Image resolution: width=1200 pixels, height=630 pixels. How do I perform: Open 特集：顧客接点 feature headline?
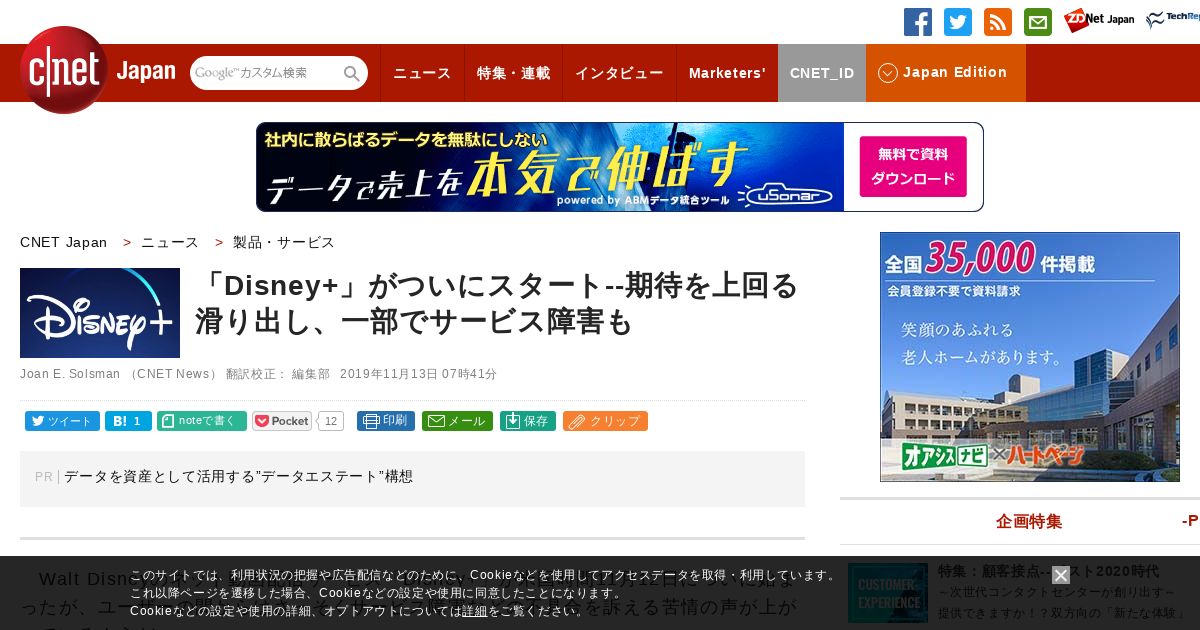coord(1048,571)
